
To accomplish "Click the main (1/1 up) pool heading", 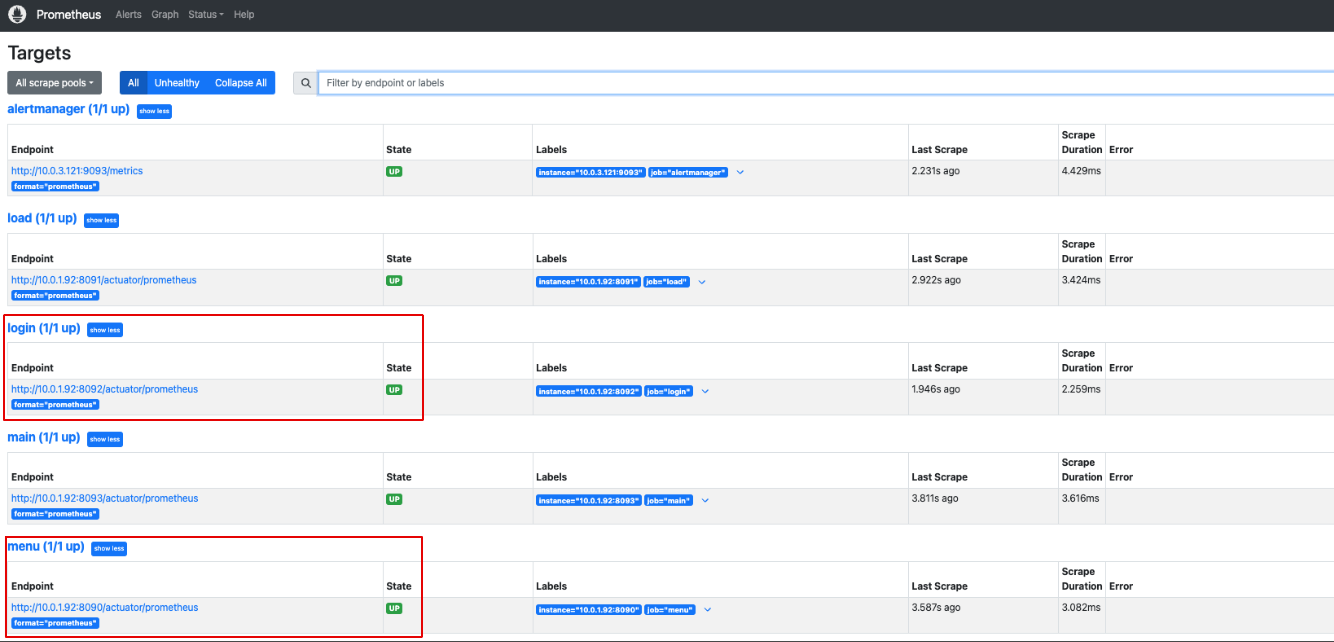I will pyautogui.click(x=44, y=437).
